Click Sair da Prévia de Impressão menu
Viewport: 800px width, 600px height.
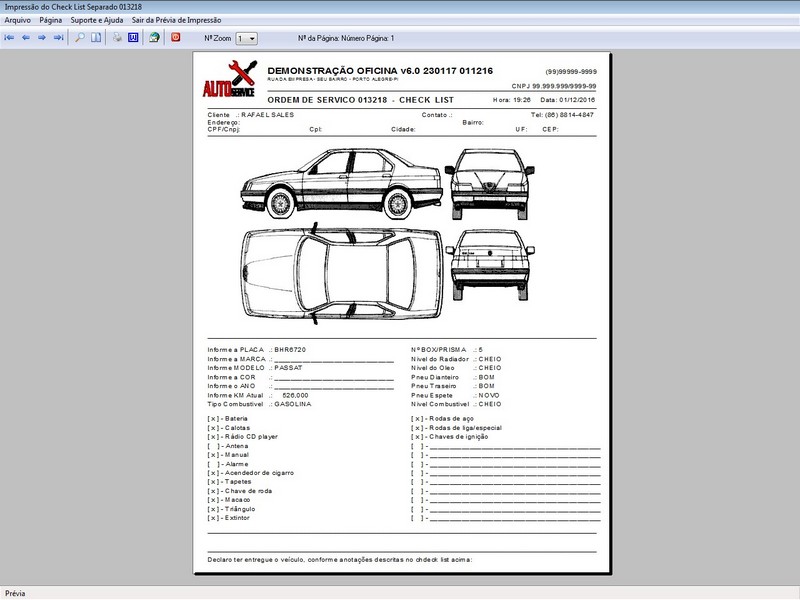pyautogui.click(x=176, y=20)
